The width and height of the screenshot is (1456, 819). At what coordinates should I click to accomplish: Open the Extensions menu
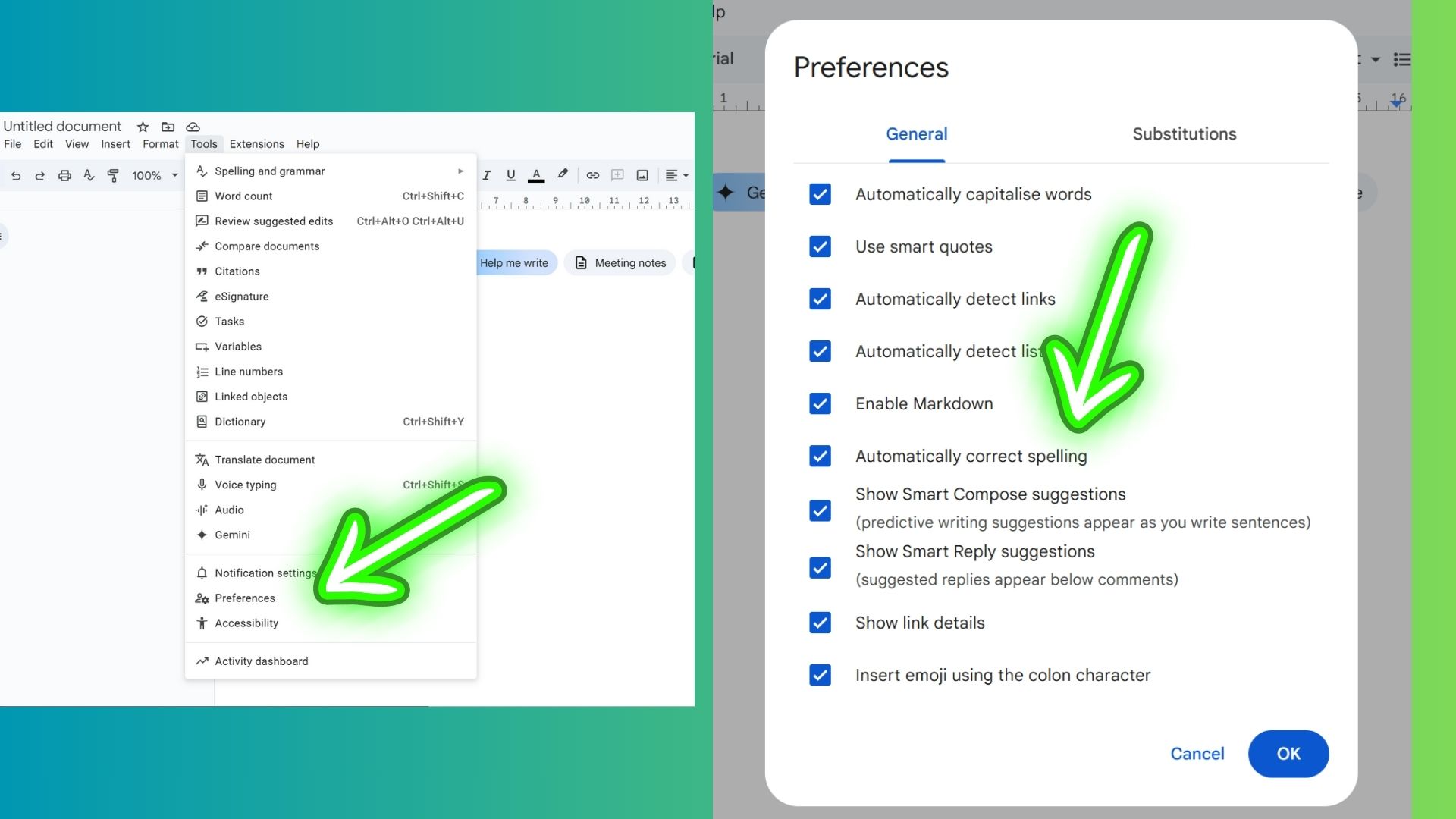click(256, 143)
